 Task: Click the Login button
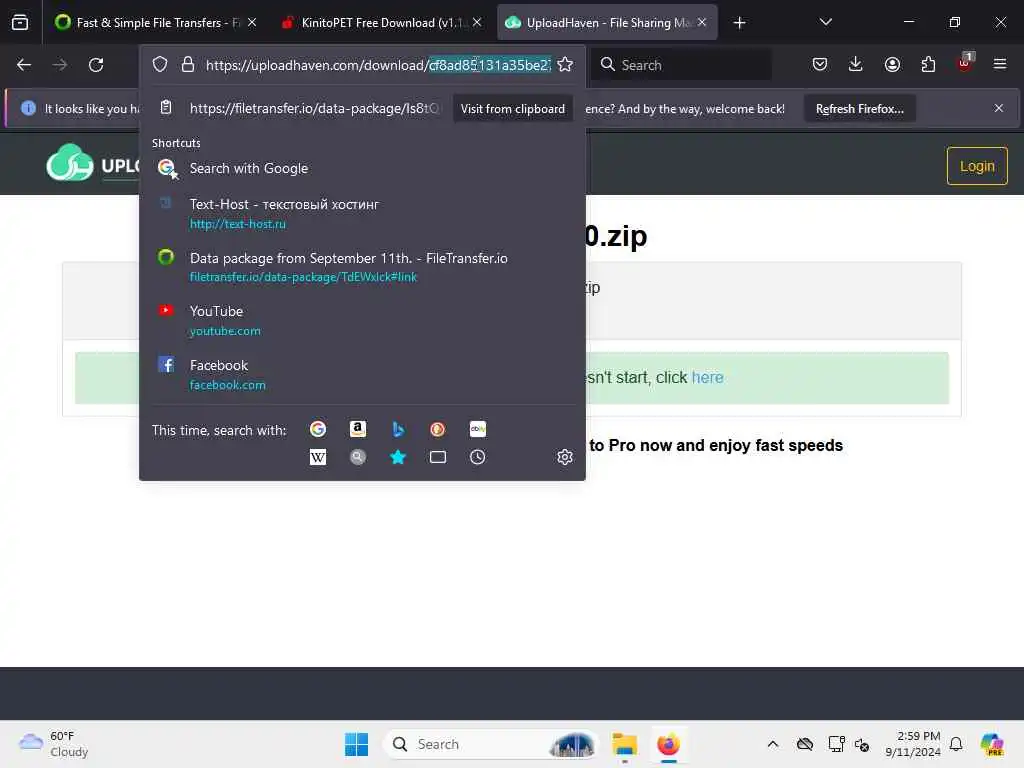977,166
